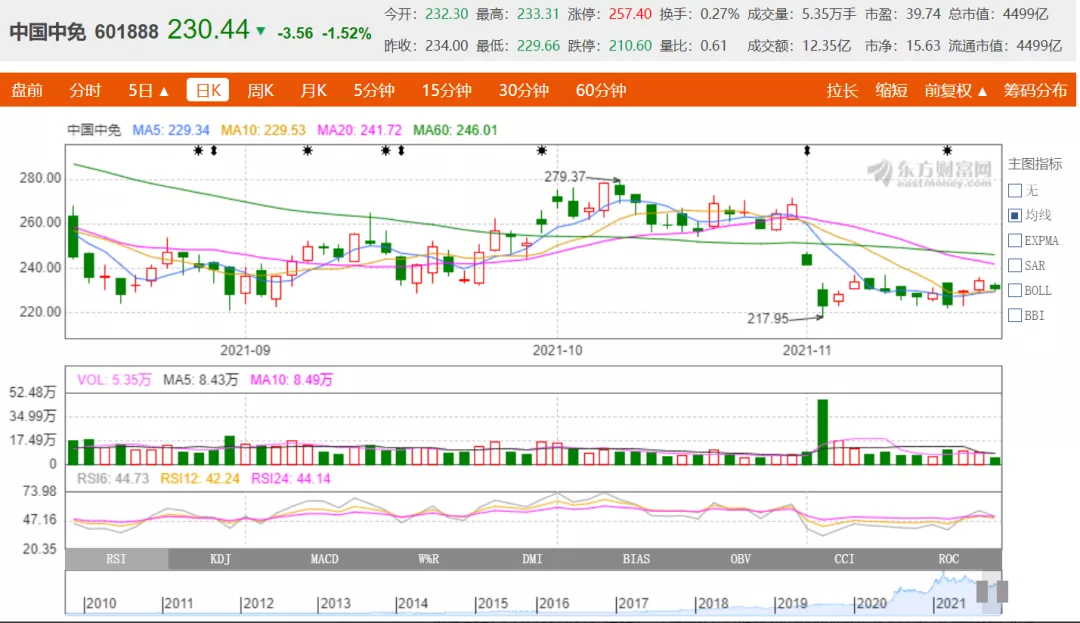The height and width of the screenshot is (623, 1080).
Task: Click the MA60: 246.01 legend label
Action: click(455, 130)
